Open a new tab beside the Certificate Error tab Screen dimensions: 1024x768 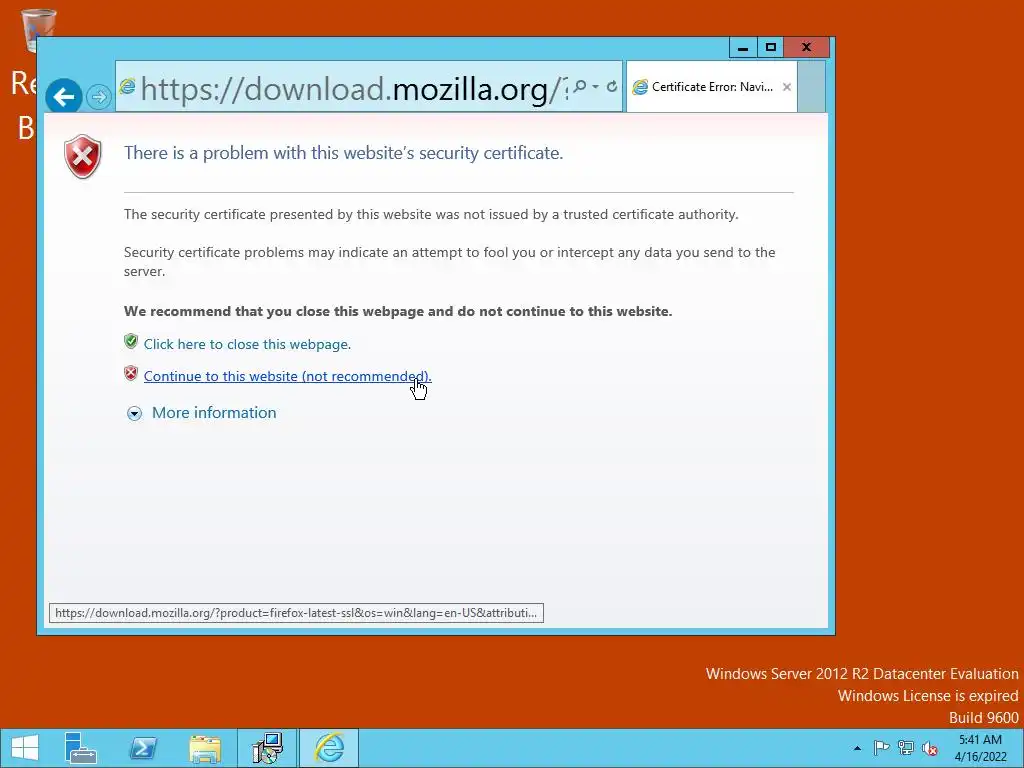(812, 87)
